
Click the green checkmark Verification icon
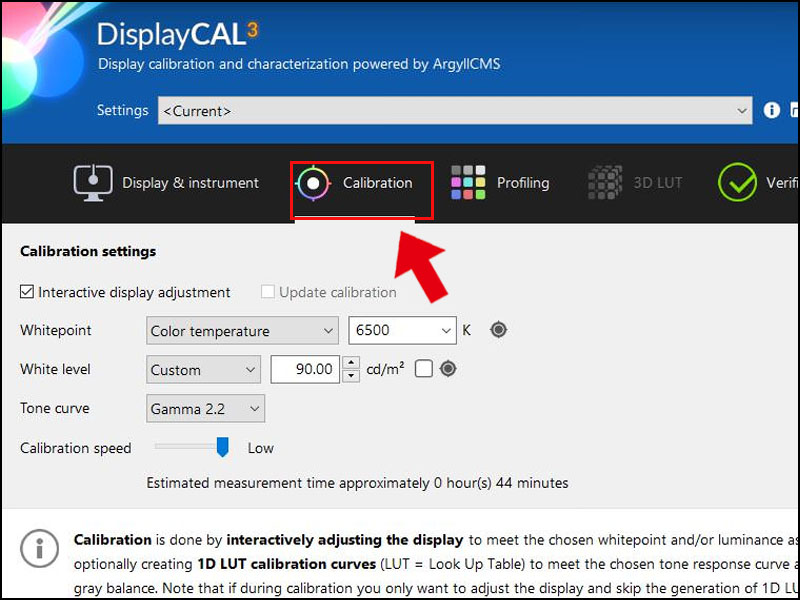pyautogui.click(x=737, y=183)
